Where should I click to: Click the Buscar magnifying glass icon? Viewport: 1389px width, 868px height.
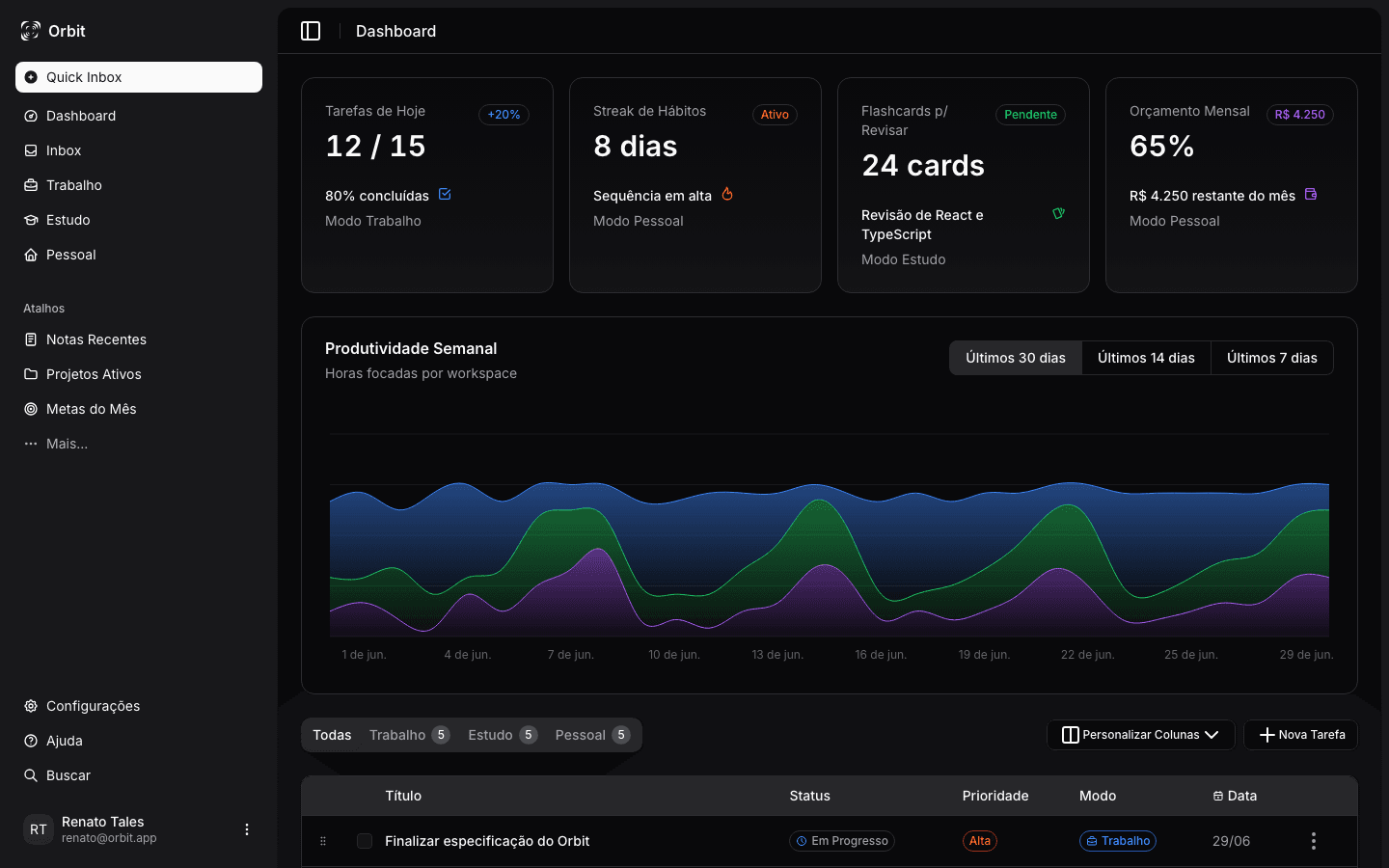pos(30,775)
